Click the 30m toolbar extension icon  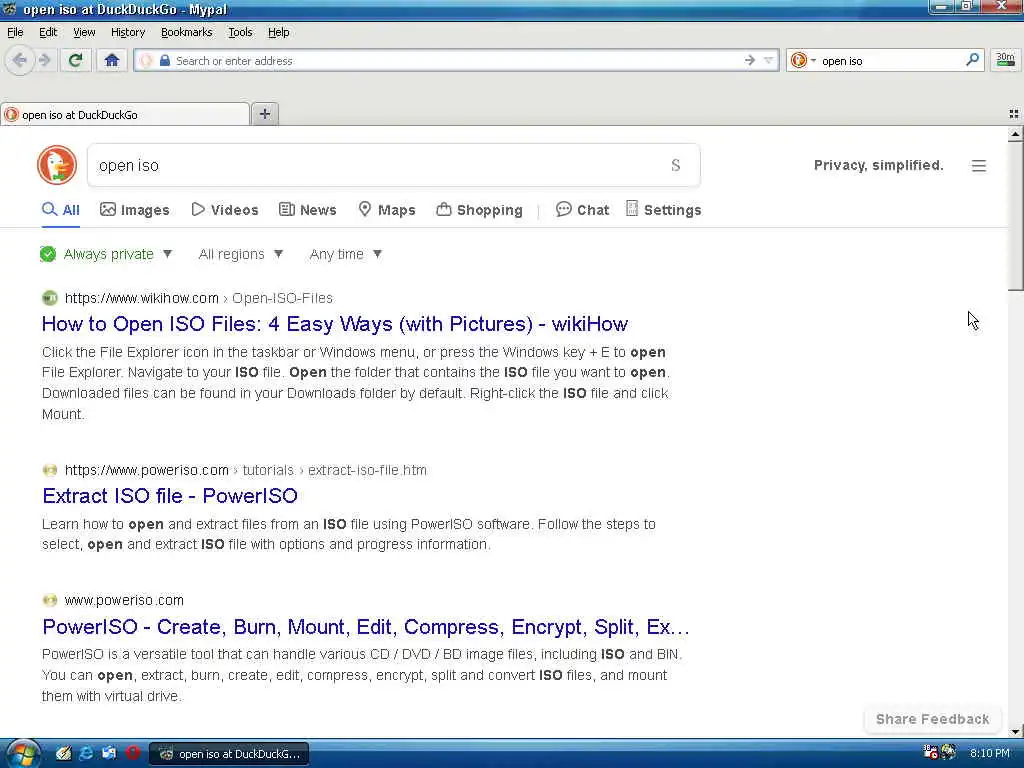[1005, 60]
